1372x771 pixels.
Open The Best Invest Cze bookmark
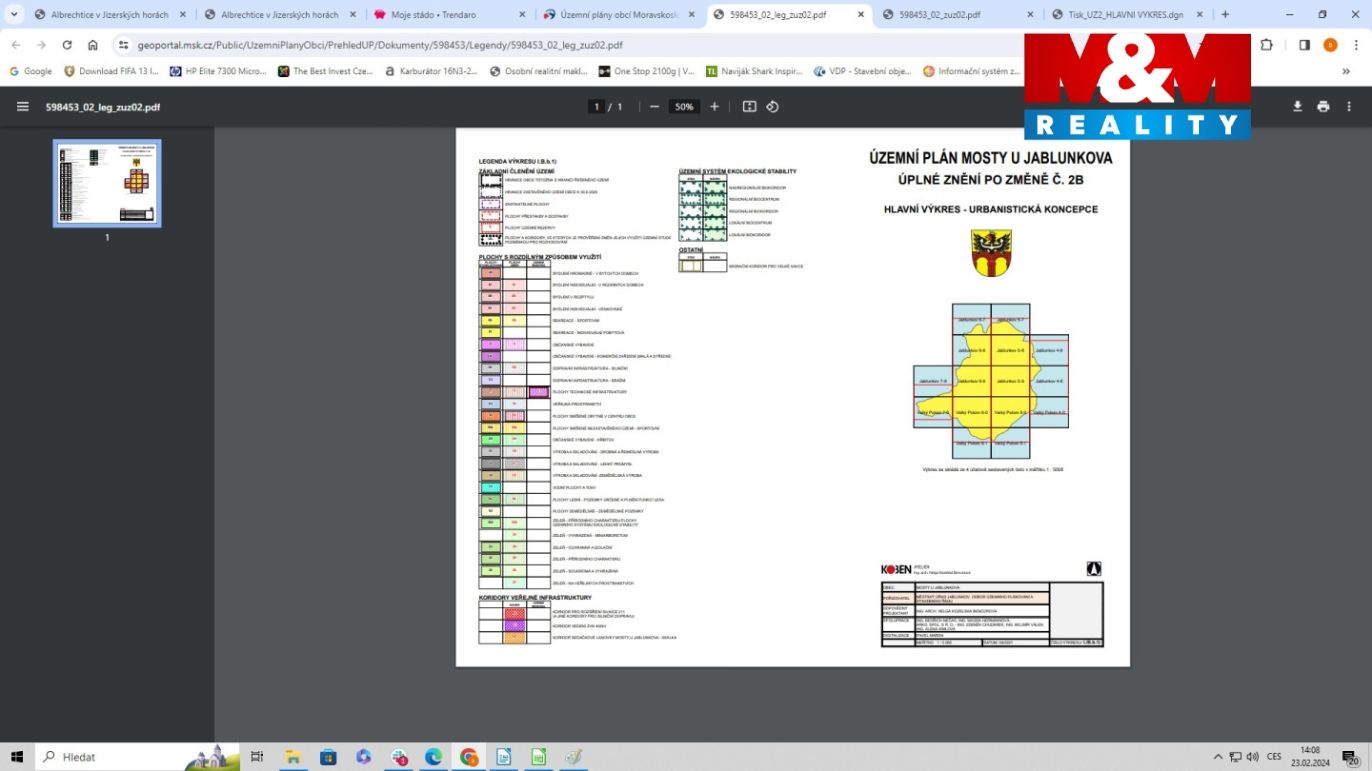point(325,72)
